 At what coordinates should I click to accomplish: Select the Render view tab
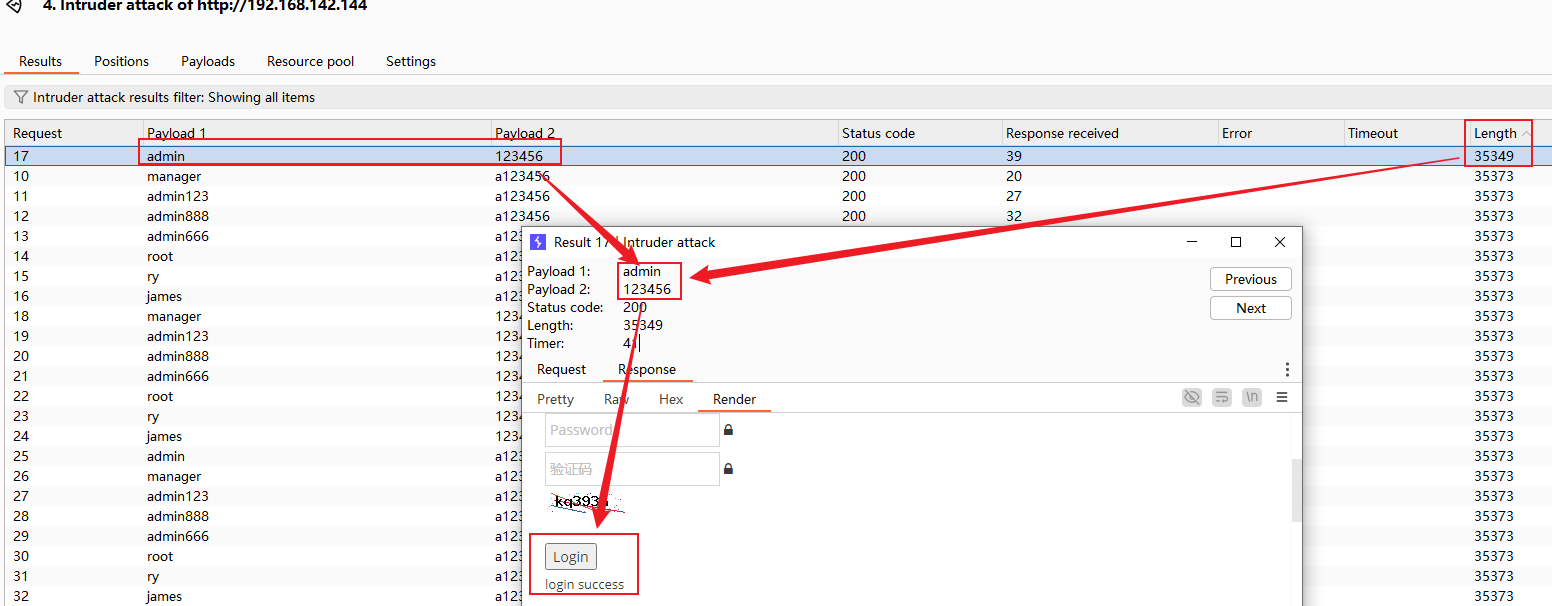click(x=734, y=399)
